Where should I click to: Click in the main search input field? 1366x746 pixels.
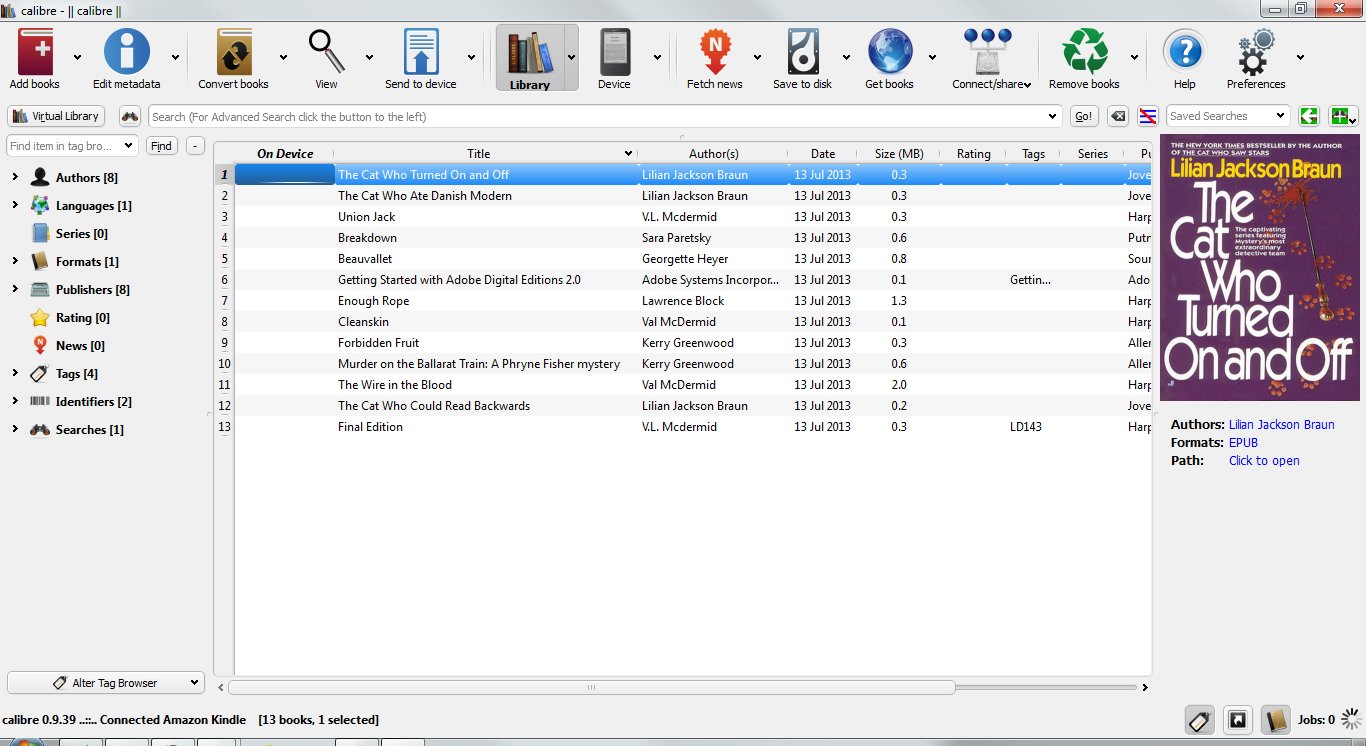point(604,116)
